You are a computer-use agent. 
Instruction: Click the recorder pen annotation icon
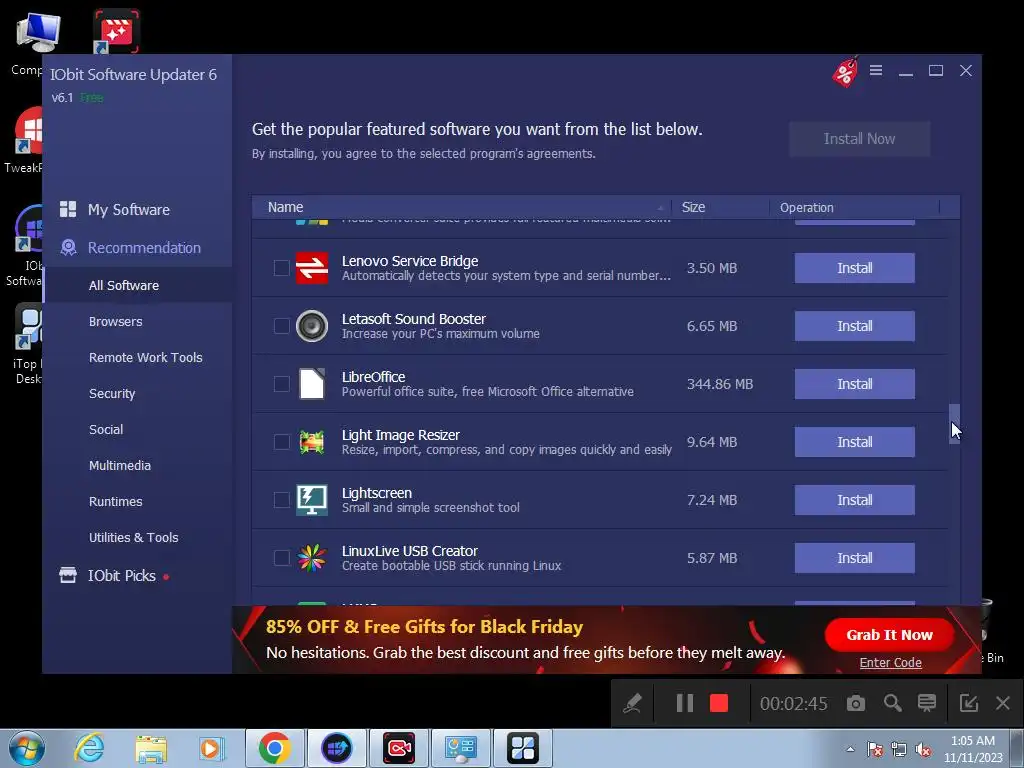coord(632,703)
